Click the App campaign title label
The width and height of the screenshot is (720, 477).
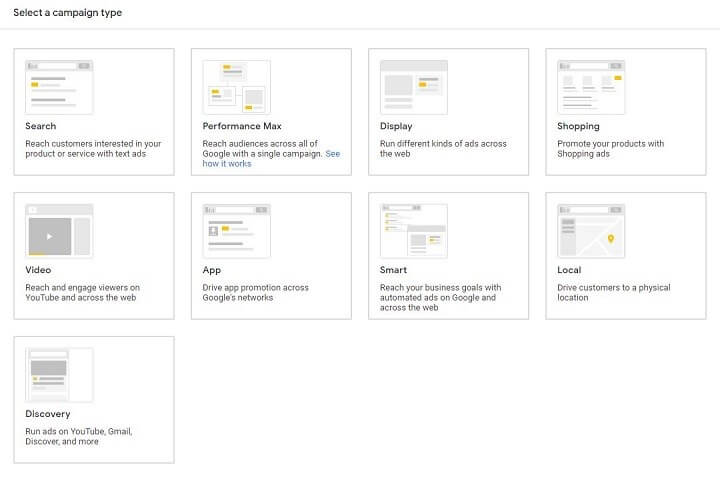[x=212, y=270]
